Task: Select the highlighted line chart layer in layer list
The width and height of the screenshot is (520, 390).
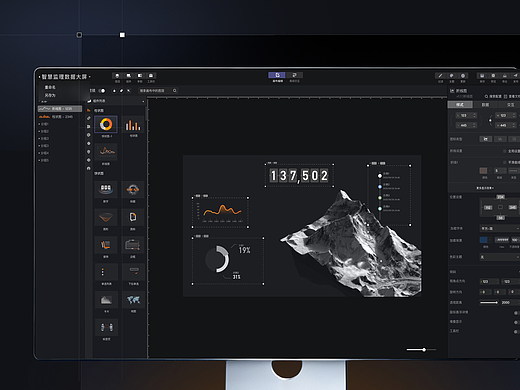Action: (60, 109)
